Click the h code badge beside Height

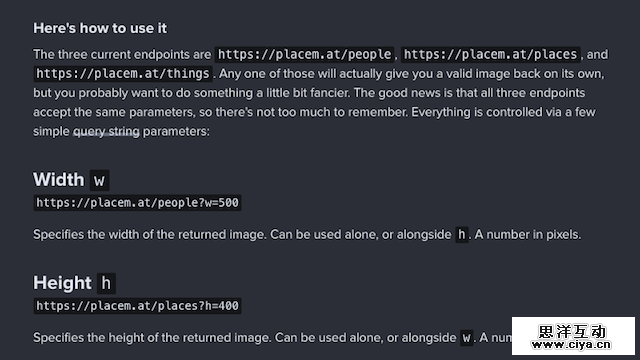coord(106,283)
